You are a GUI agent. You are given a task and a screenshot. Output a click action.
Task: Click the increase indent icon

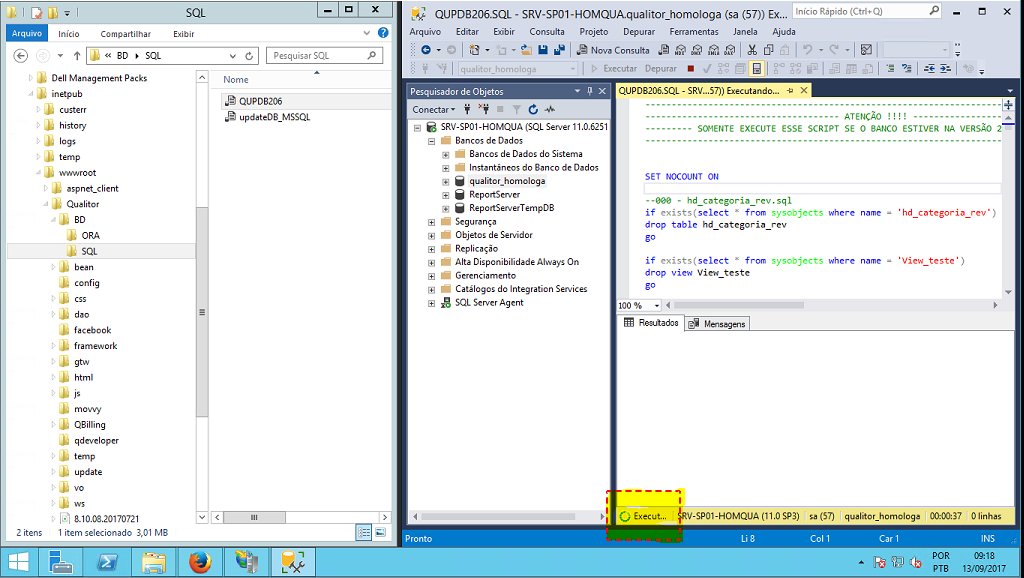pos(945,68)
